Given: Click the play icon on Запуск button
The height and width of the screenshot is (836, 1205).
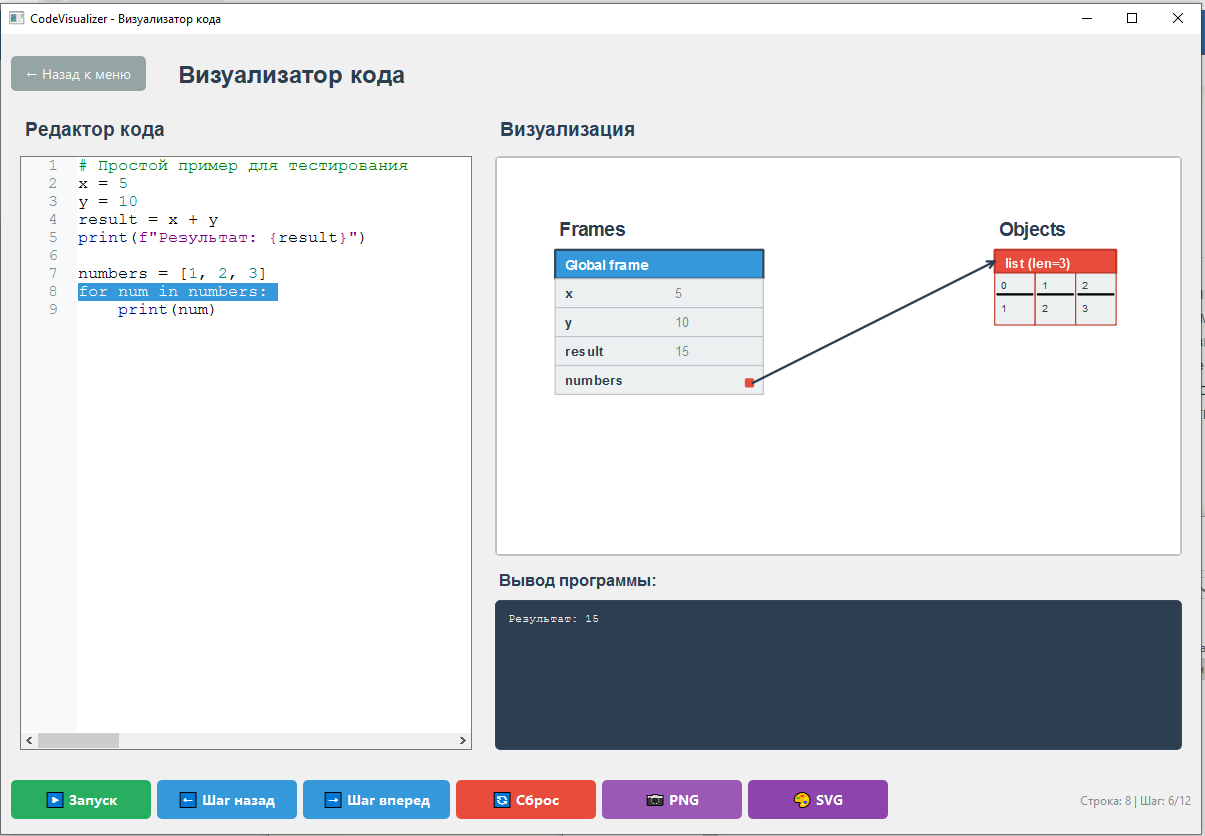Looking at the screenshot, I should pos(54,800).
